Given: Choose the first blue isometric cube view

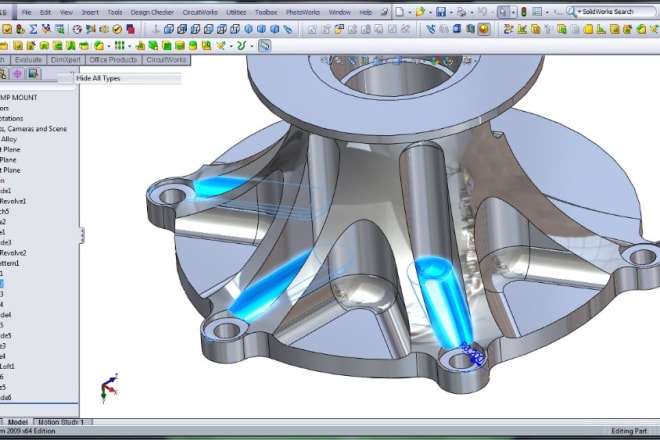Looking at the screenshot, I should click(248, 29).
